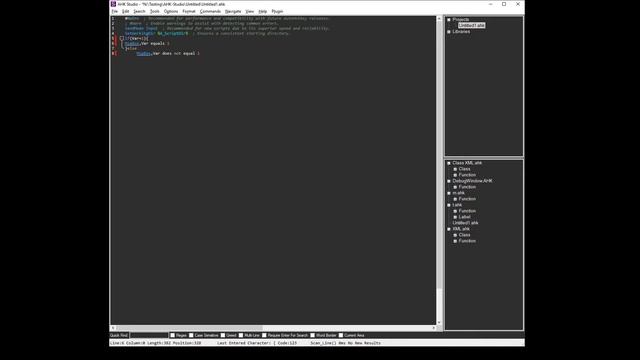This screenshot has width=640, height=360.
Task: Click the 'Quick Find' label
Action: pos(119,335)
